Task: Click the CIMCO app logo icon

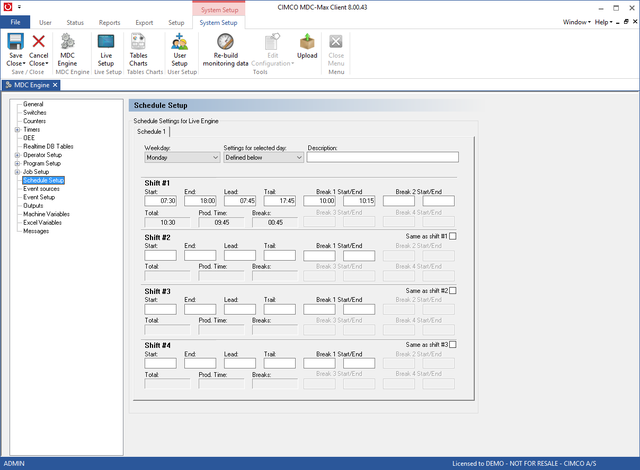Action: pos(7,7)
